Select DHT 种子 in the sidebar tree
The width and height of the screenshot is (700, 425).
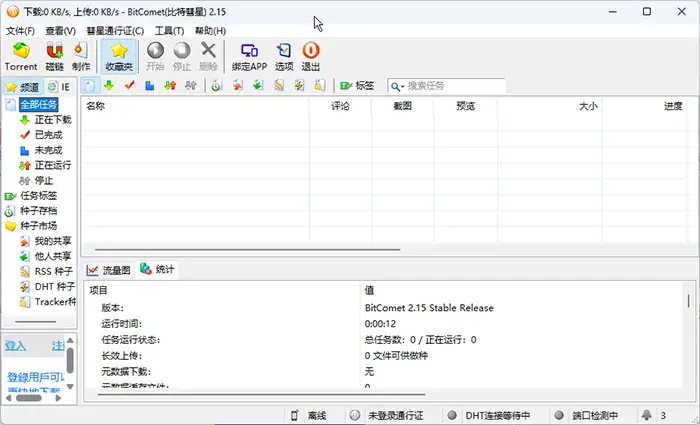tap(54, 287)
